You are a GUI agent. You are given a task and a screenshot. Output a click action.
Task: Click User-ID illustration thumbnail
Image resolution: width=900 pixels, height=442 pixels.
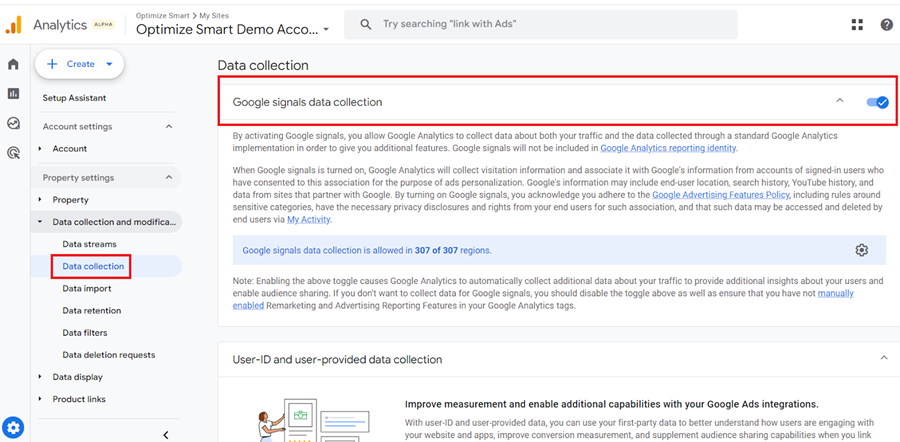tap(314, 419)
